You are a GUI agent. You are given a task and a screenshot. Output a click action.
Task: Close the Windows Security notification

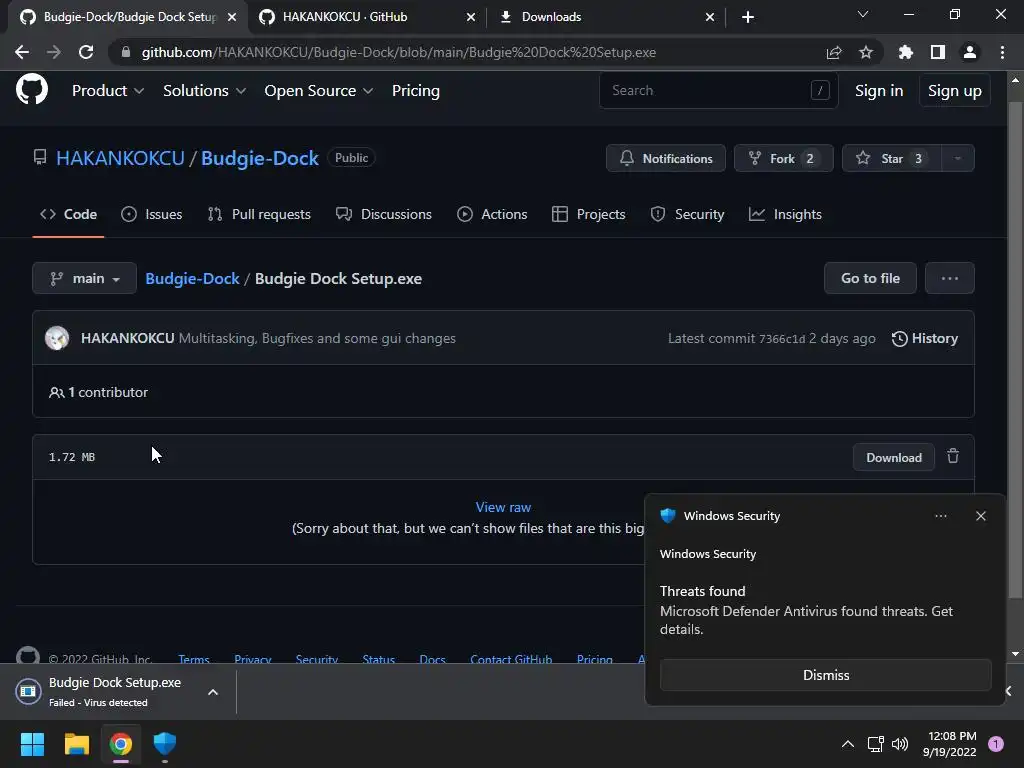click(980, 516)
